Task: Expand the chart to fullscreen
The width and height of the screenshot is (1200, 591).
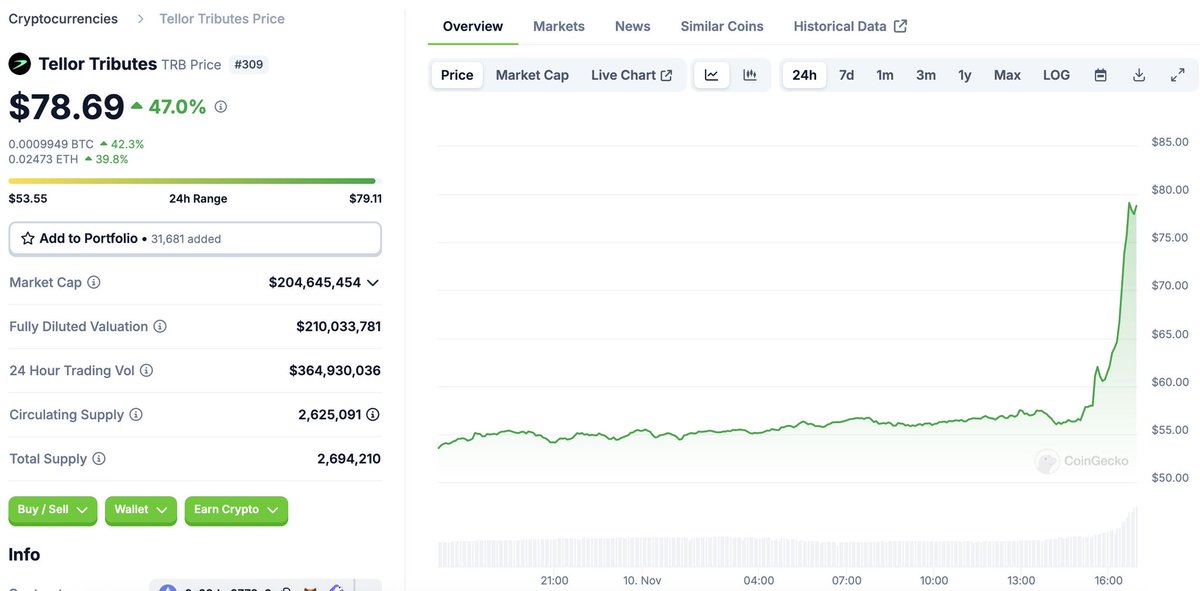Action: (x=1177, y=75)
